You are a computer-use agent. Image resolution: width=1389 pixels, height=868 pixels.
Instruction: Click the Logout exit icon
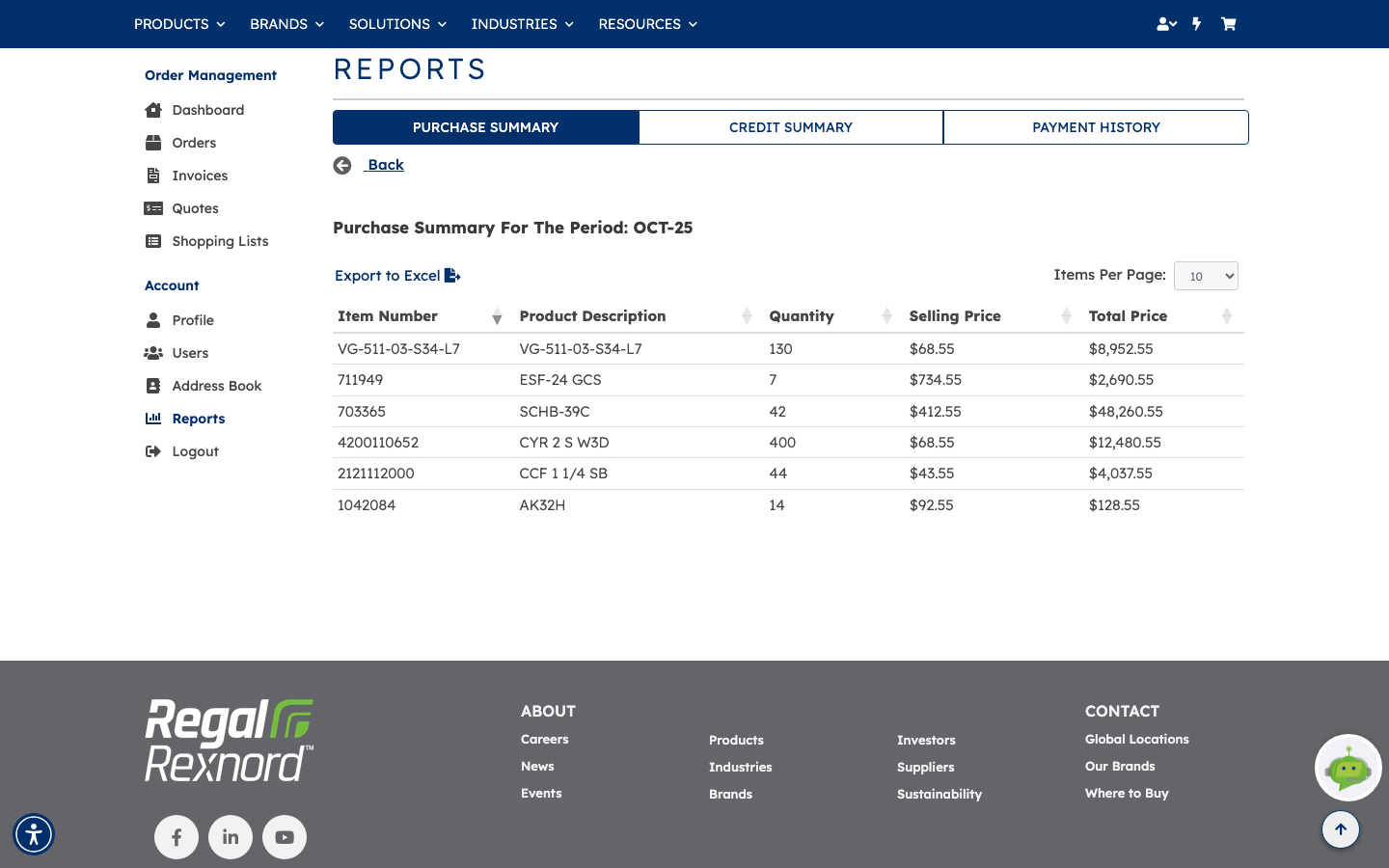pos(153,451)
